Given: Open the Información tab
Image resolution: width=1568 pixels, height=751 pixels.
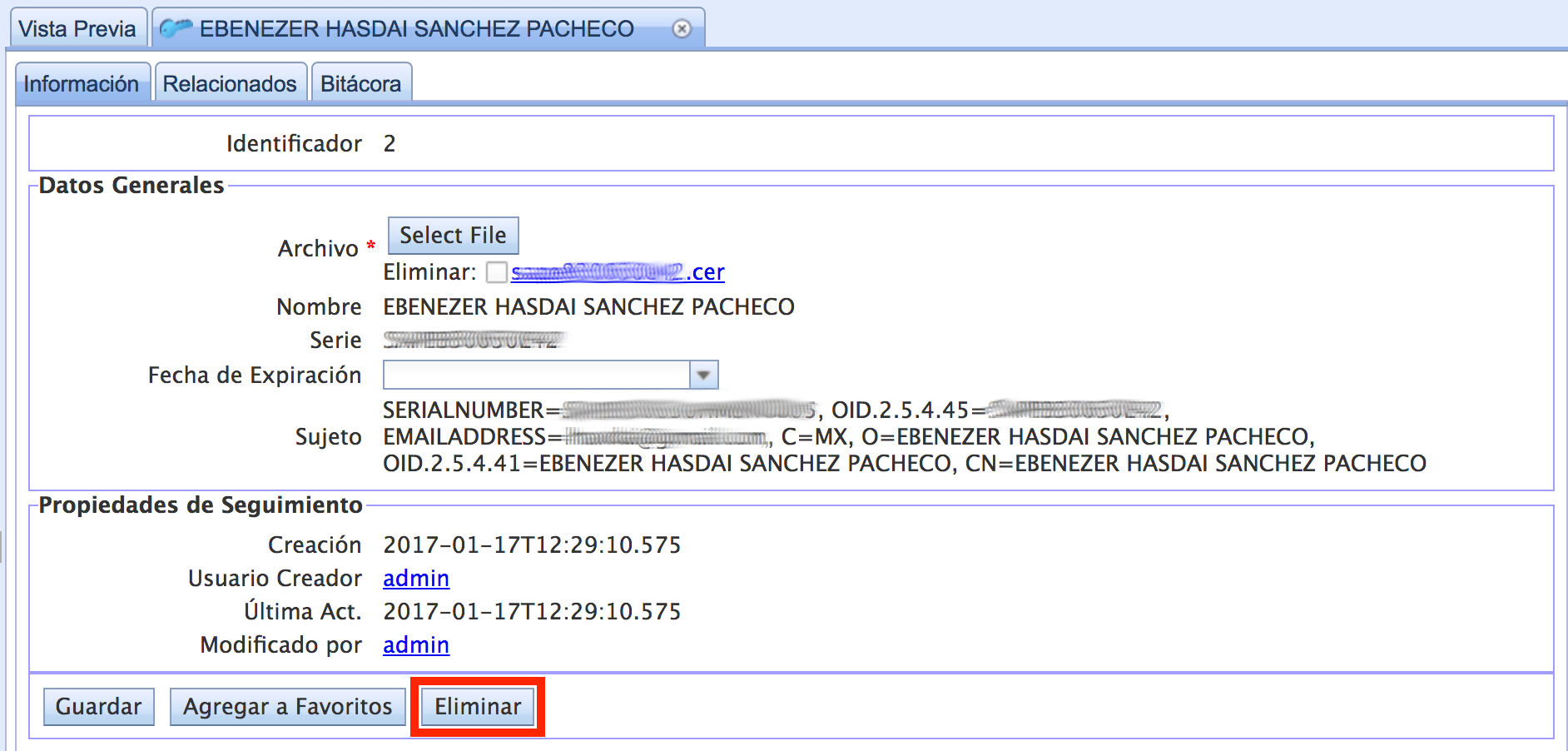Looking at the screenshot, I should [82, 83].
